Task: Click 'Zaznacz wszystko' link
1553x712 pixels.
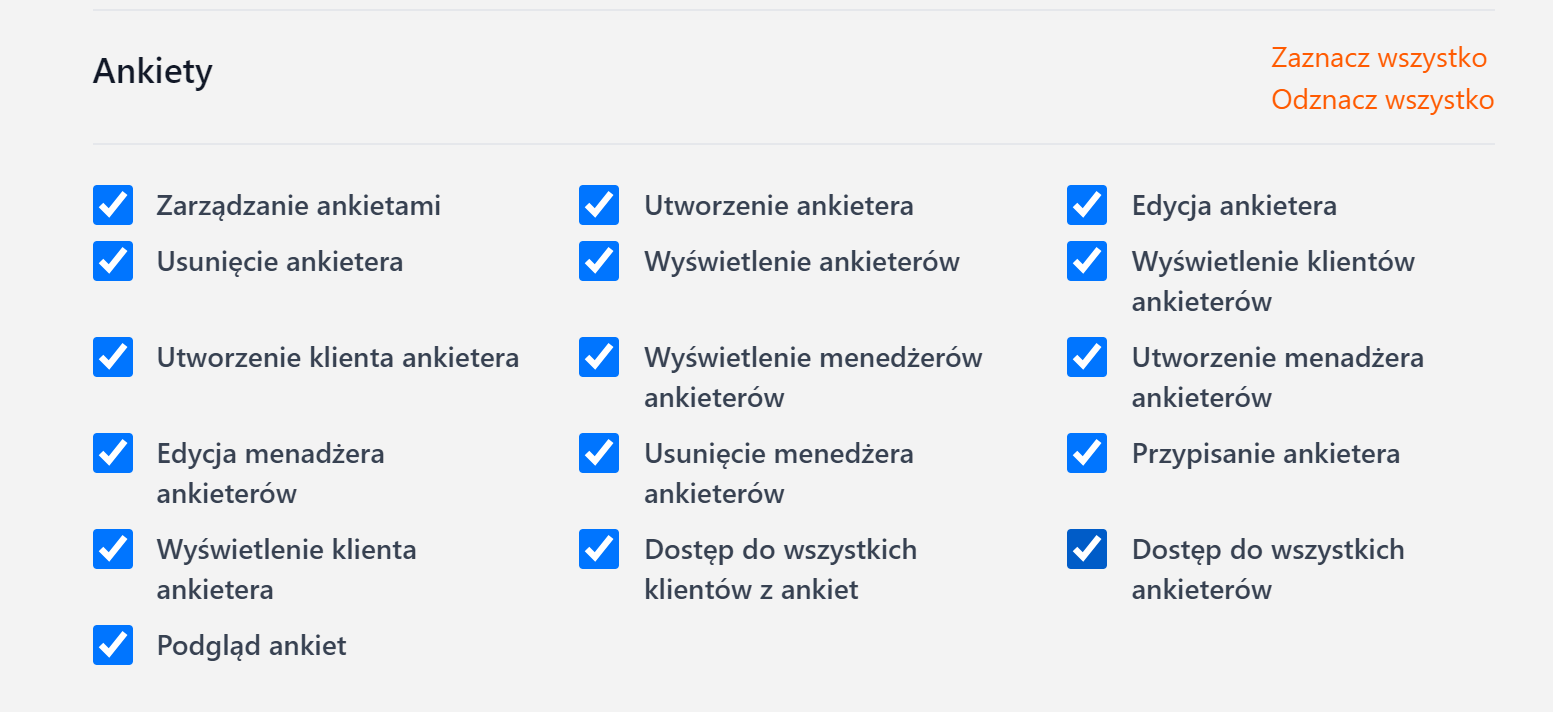Action: 1378,58
